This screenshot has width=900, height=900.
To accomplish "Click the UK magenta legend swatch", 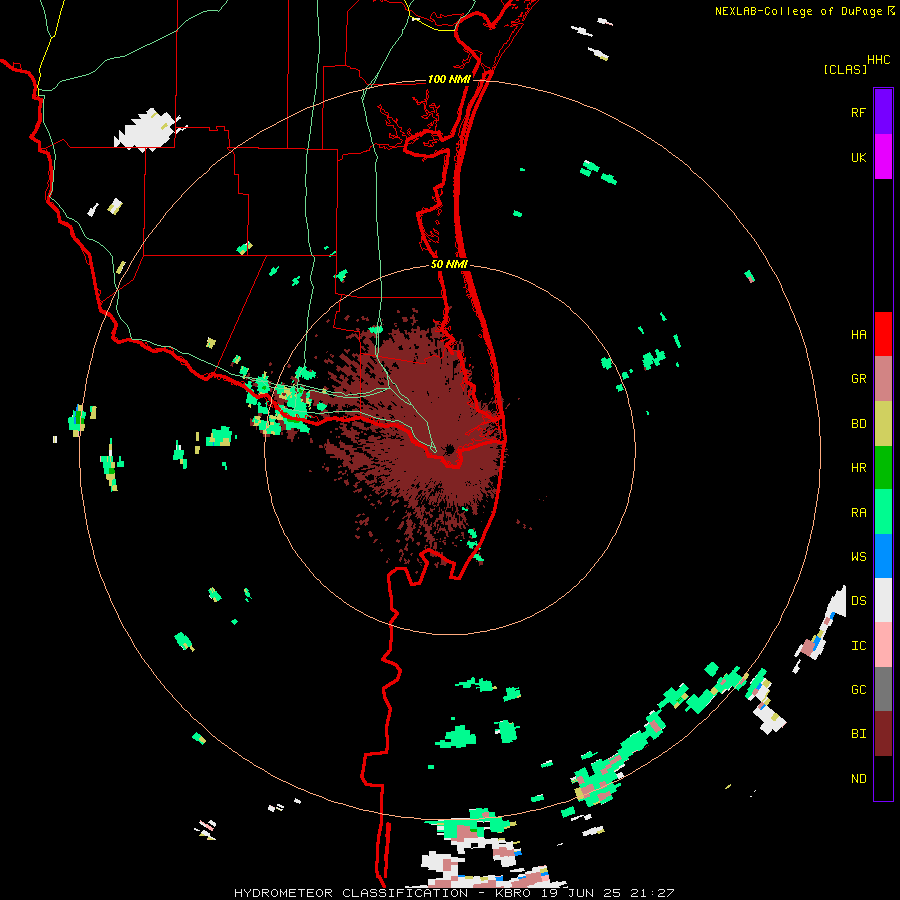I will [883, 157].
